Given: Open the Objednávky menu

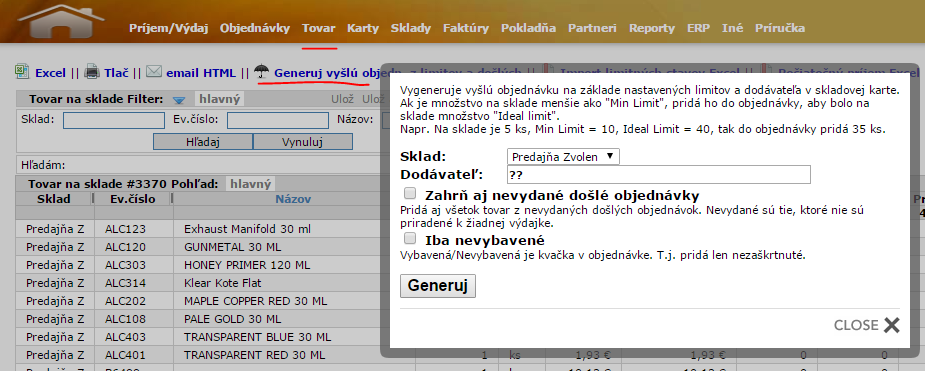Looking at the screenshot, I should 255,28.
